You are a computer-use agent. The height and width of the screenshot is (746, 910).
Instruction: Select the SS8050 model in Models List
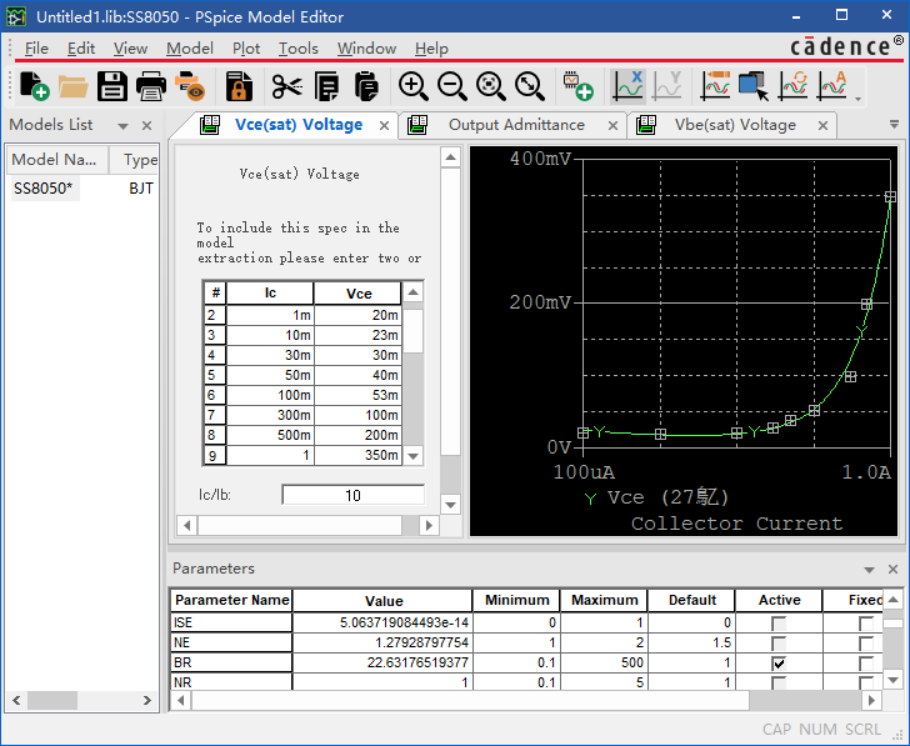click(44, 189)
